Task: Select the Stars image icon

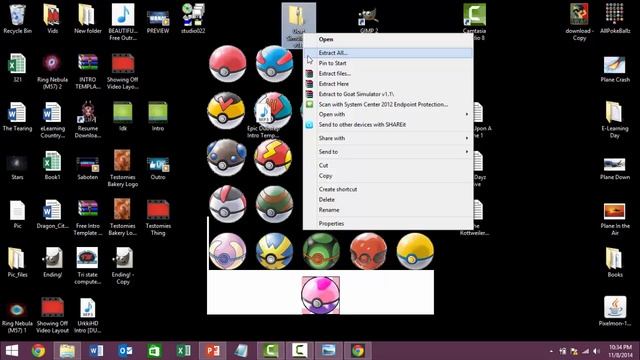Action: (17, 167)
